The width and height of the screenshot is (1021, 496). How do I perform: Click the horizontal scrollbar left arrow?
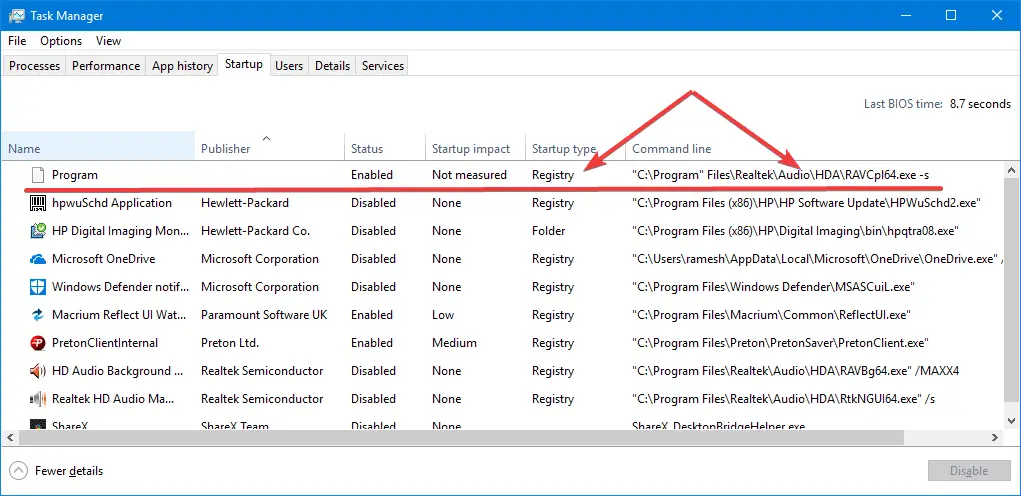coord(9,438)
